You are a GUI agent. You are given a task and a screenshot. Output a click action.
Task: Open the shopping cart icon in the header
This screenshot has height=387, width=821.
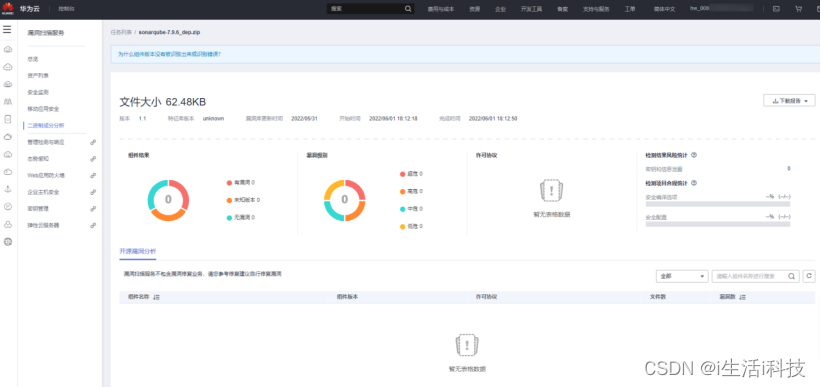point(798,9)
